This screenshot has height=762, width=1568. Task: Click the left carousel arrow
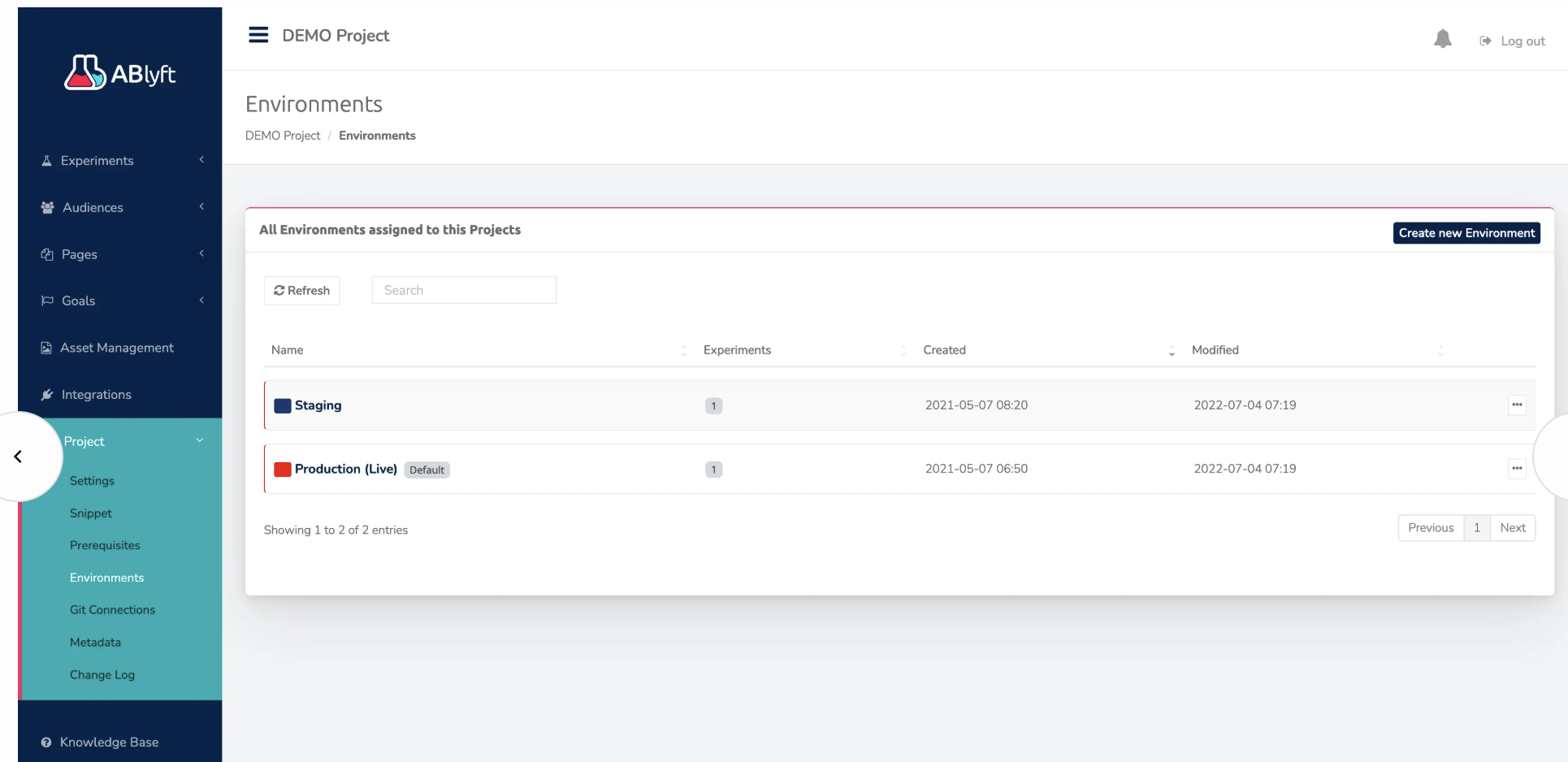pos(19,457)
